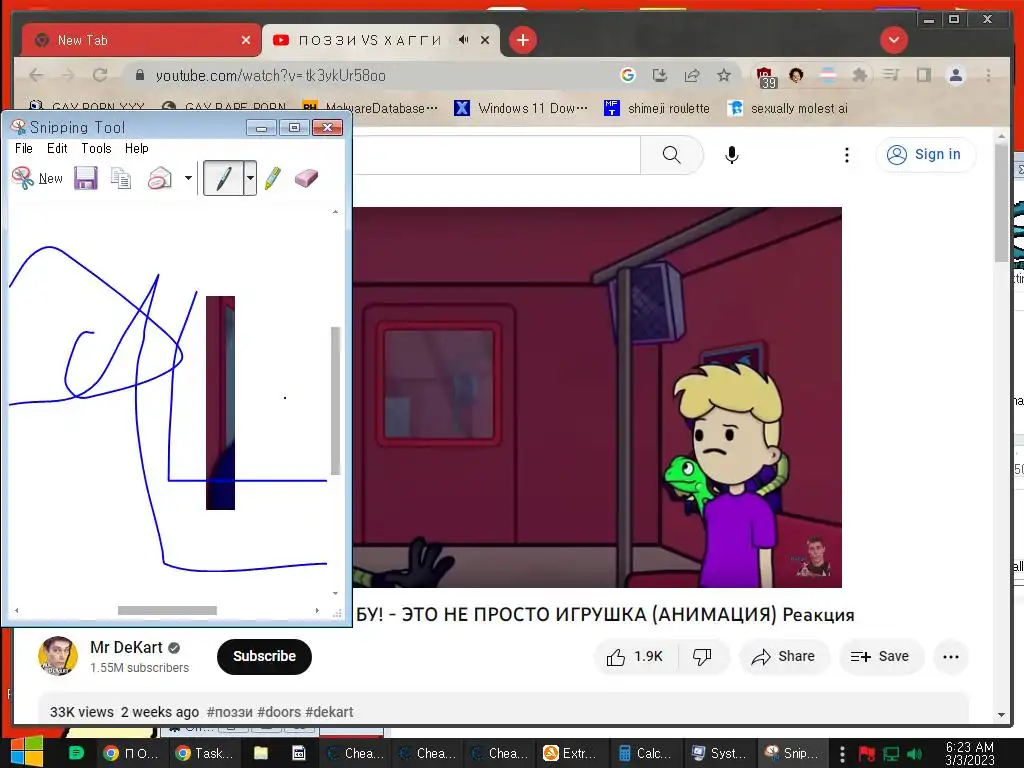Click the install app icon in address bar
Image resolution: width=1024 pixels, height=768 pixels.
coord(660,75)
